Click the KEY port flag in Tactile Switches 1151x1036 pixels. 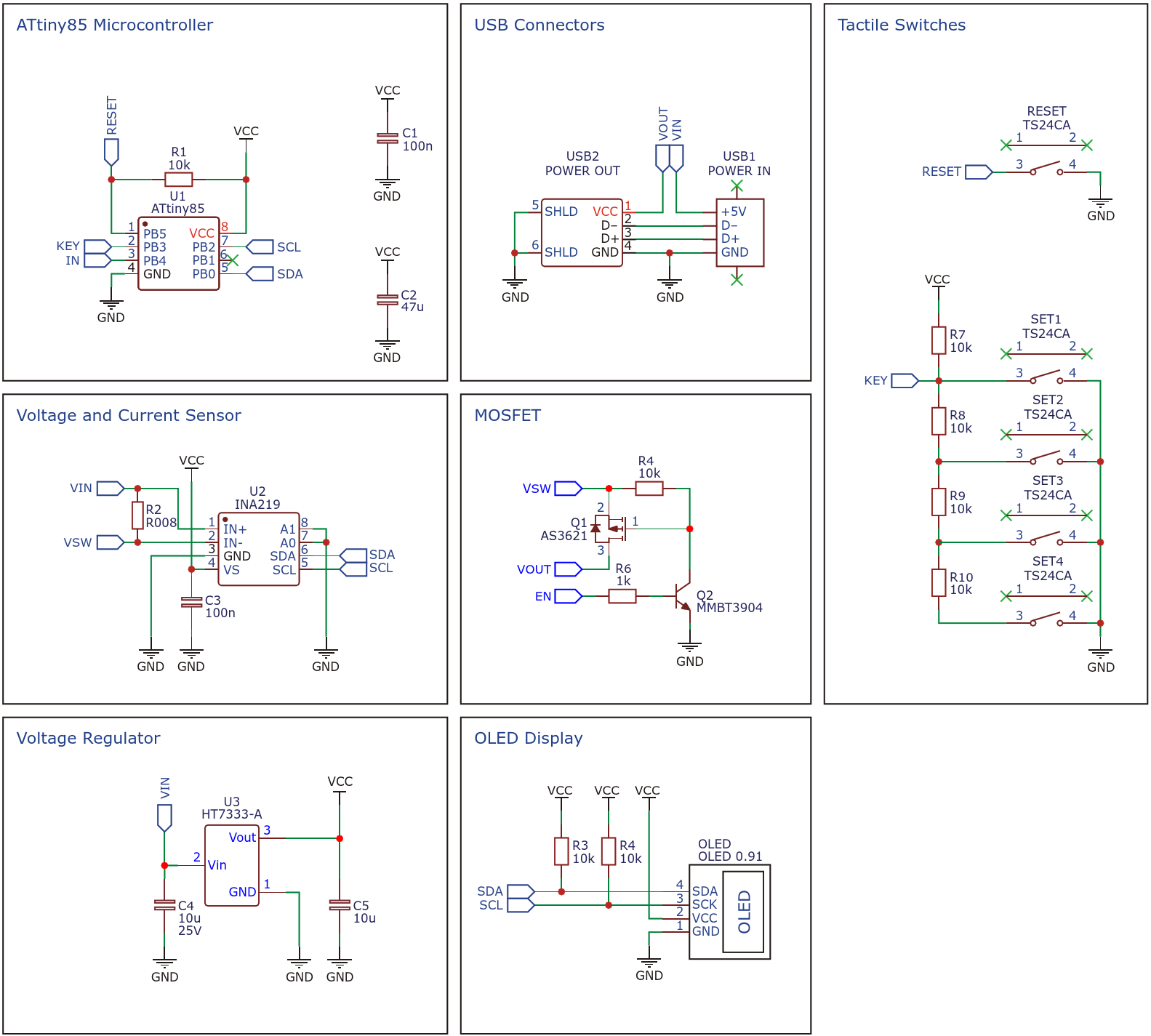coord(905,381)
